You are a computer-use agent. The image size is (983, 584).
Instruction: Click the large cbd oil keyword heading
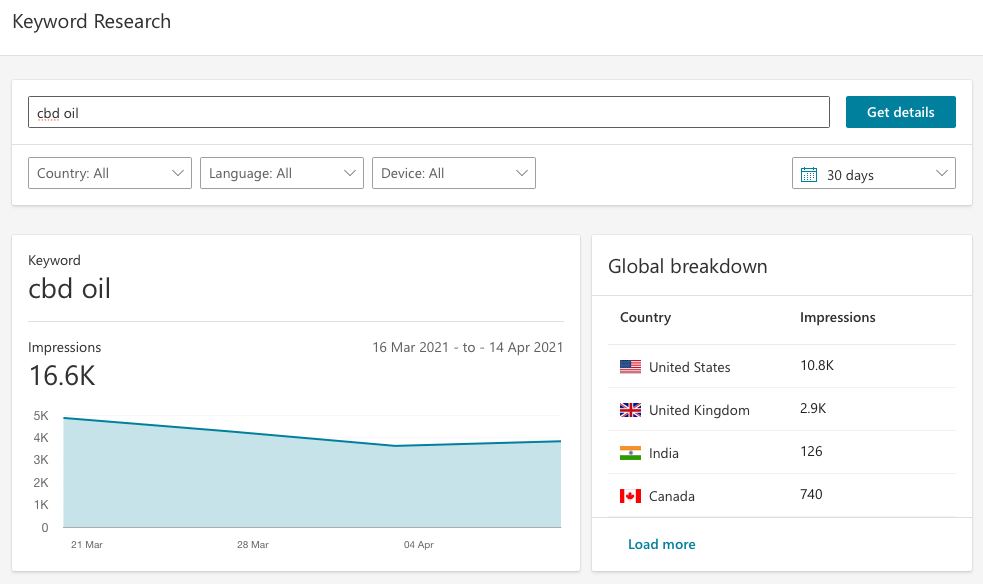(70, 289)
